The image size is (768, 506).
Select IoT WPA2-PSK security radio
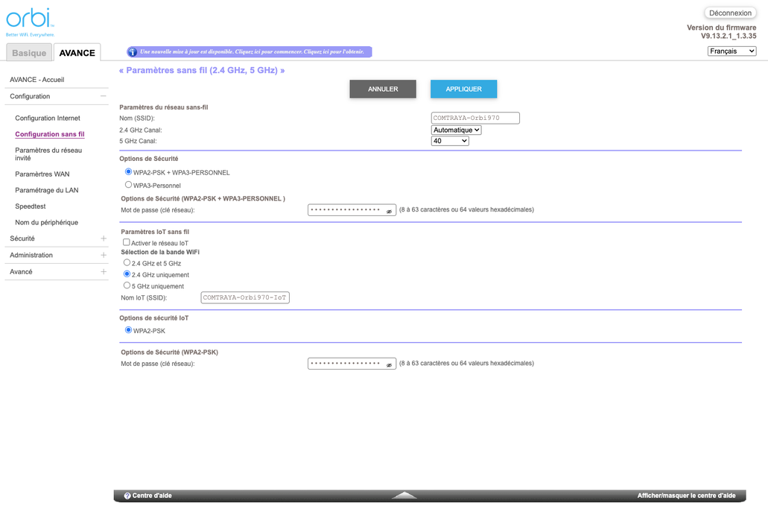point(128,330)
